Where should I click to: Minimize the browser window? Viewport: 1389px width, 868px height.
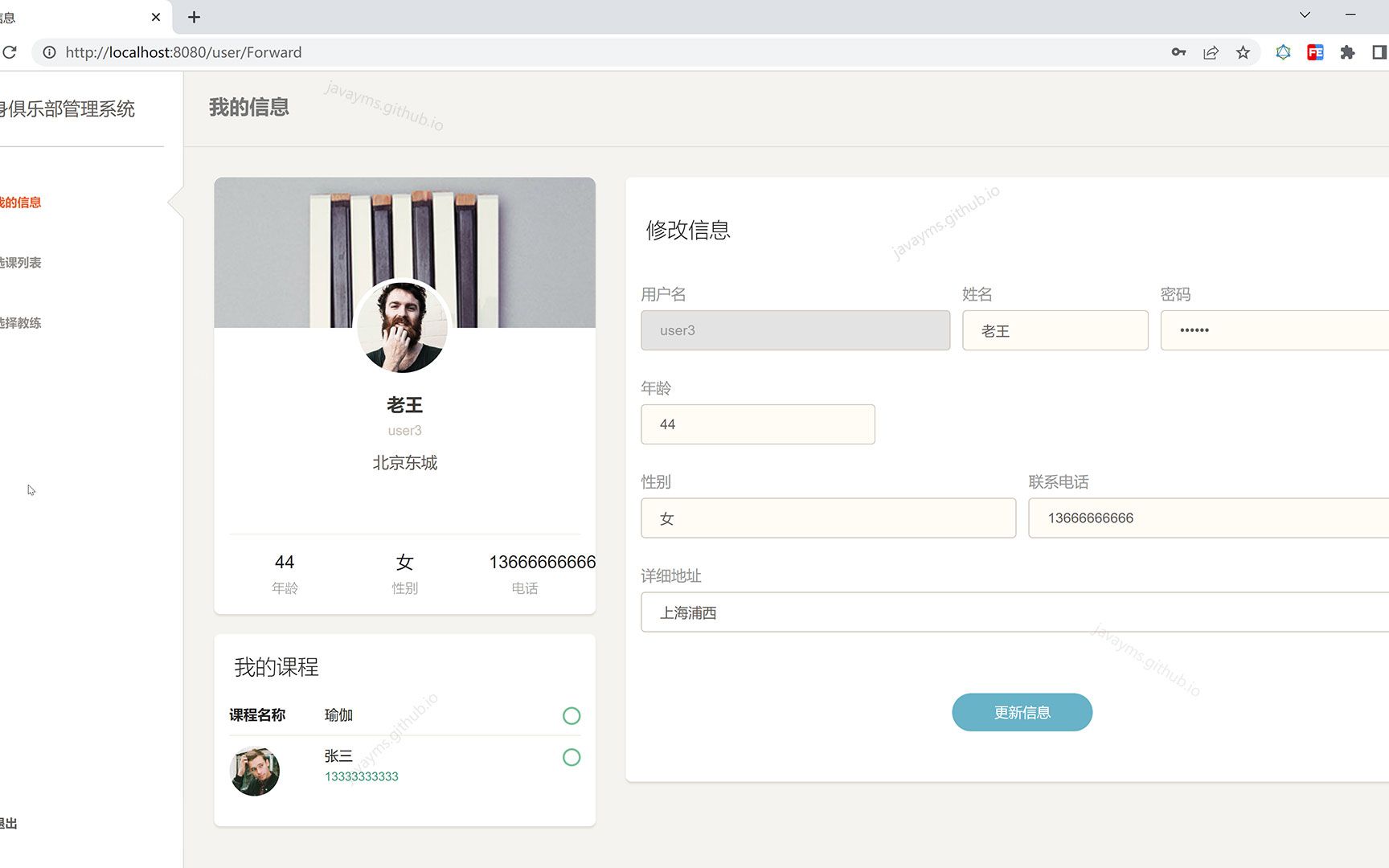pyautogui.click(x=1350, y=14)
